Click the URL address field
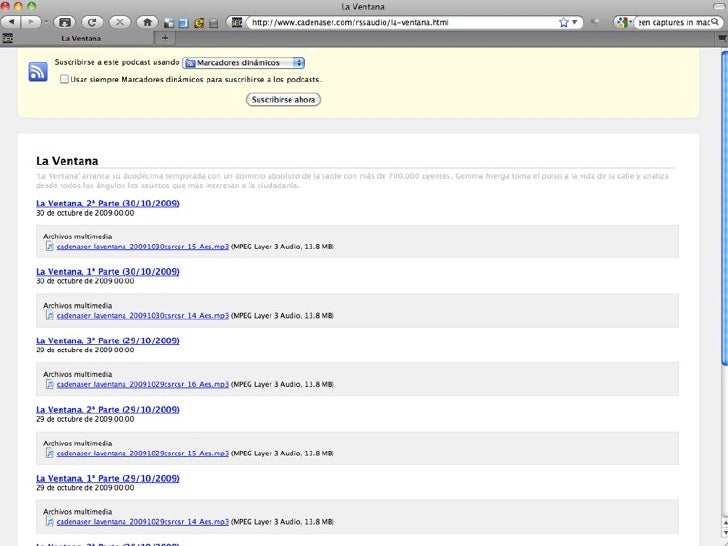 (x=403, y=22)
